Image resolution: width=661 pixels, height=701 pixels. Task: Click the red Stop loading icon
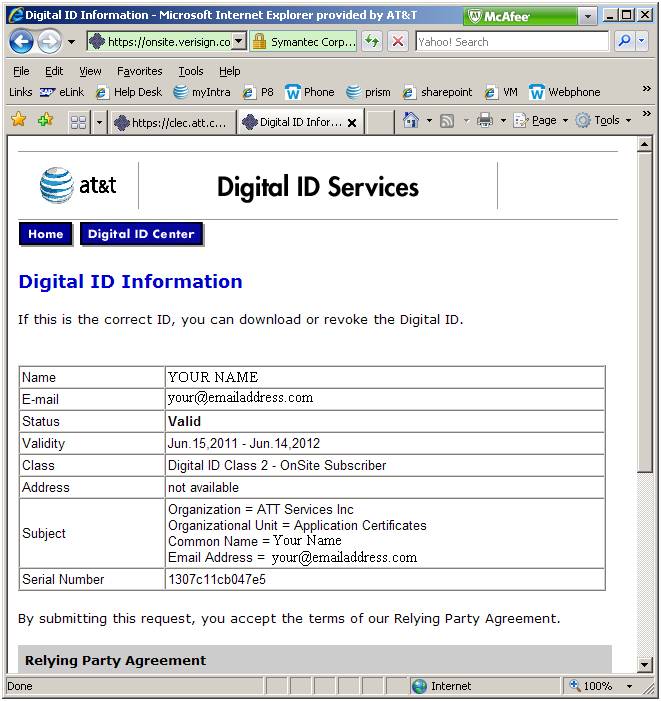click(x=397, y=42)
